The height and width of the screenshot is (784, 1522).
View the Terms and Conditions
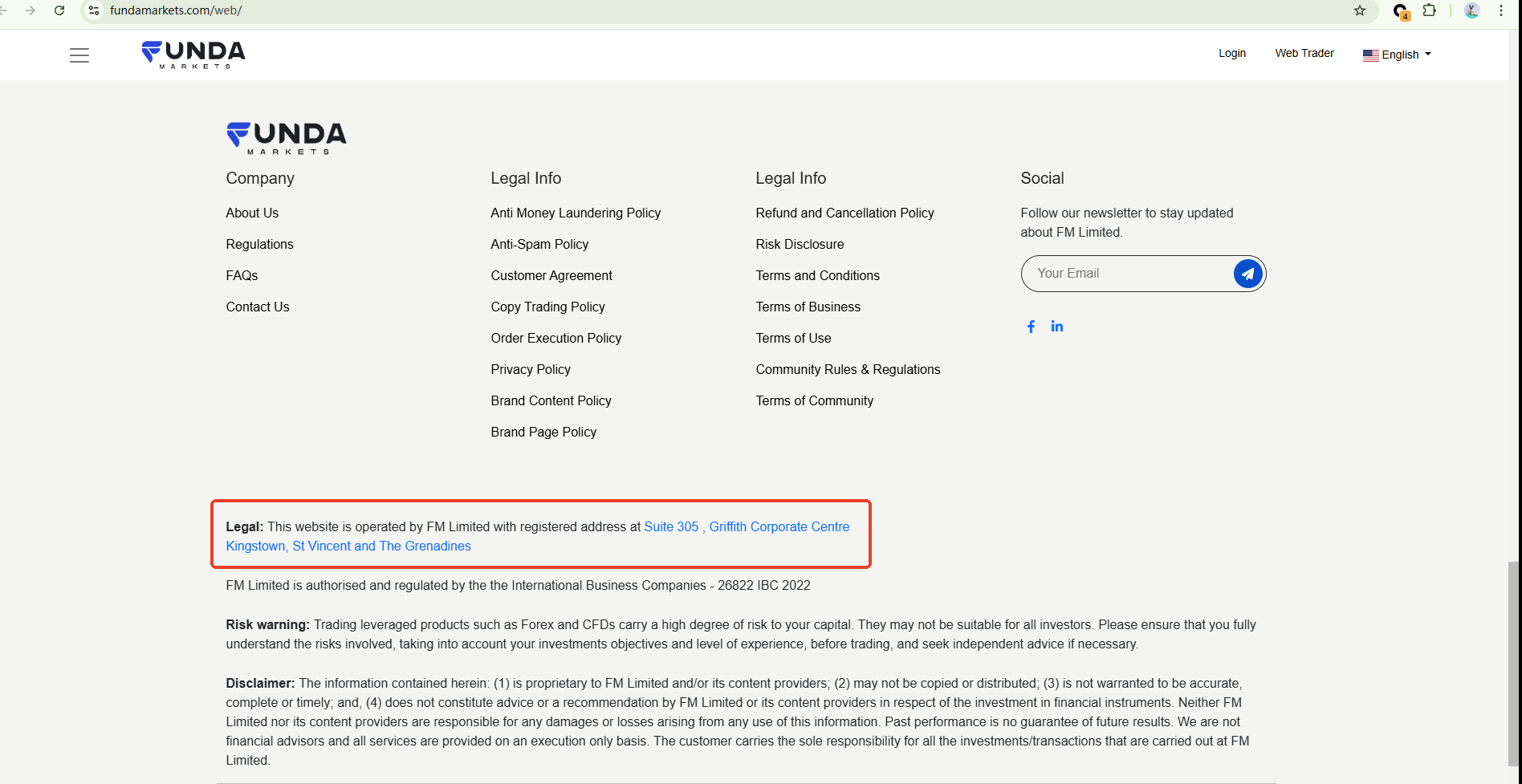click(818, 275)
